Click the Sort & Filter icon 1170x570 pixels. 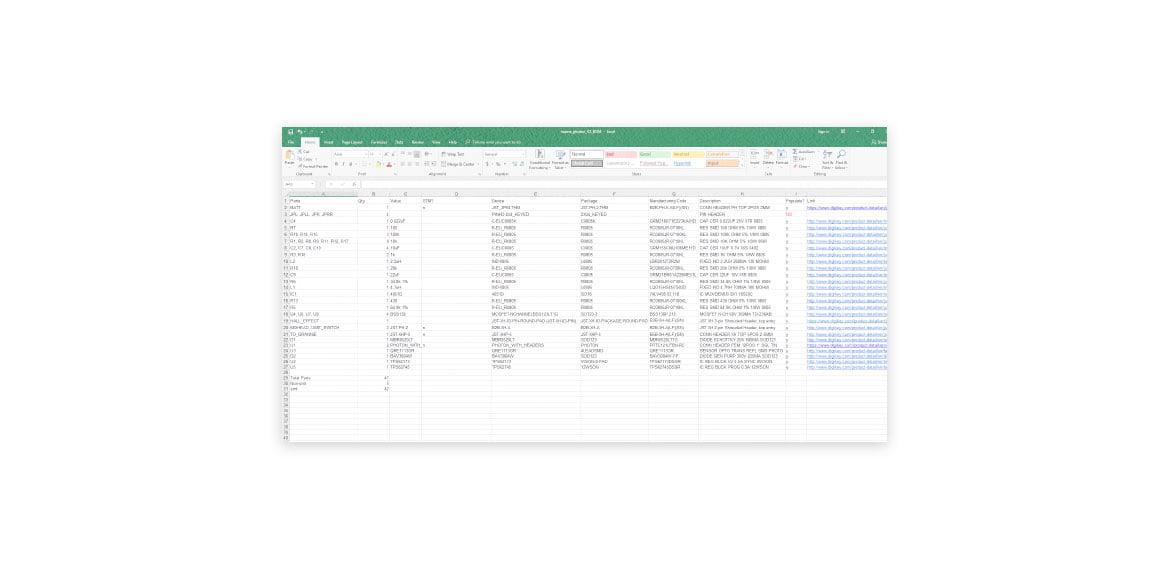click(x=827, y=156)
